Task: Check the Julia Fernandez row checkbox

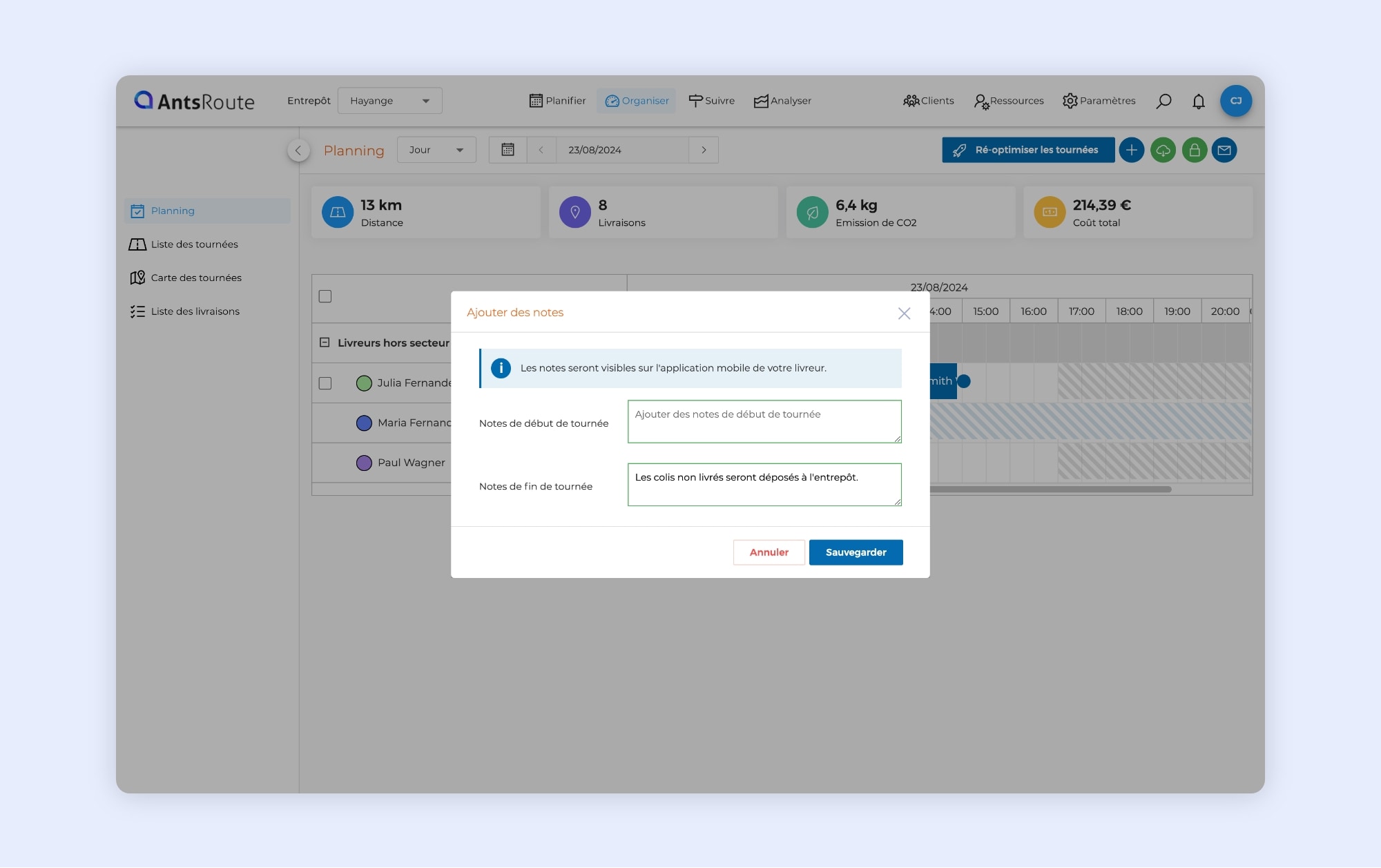Action: pos(325,383)
